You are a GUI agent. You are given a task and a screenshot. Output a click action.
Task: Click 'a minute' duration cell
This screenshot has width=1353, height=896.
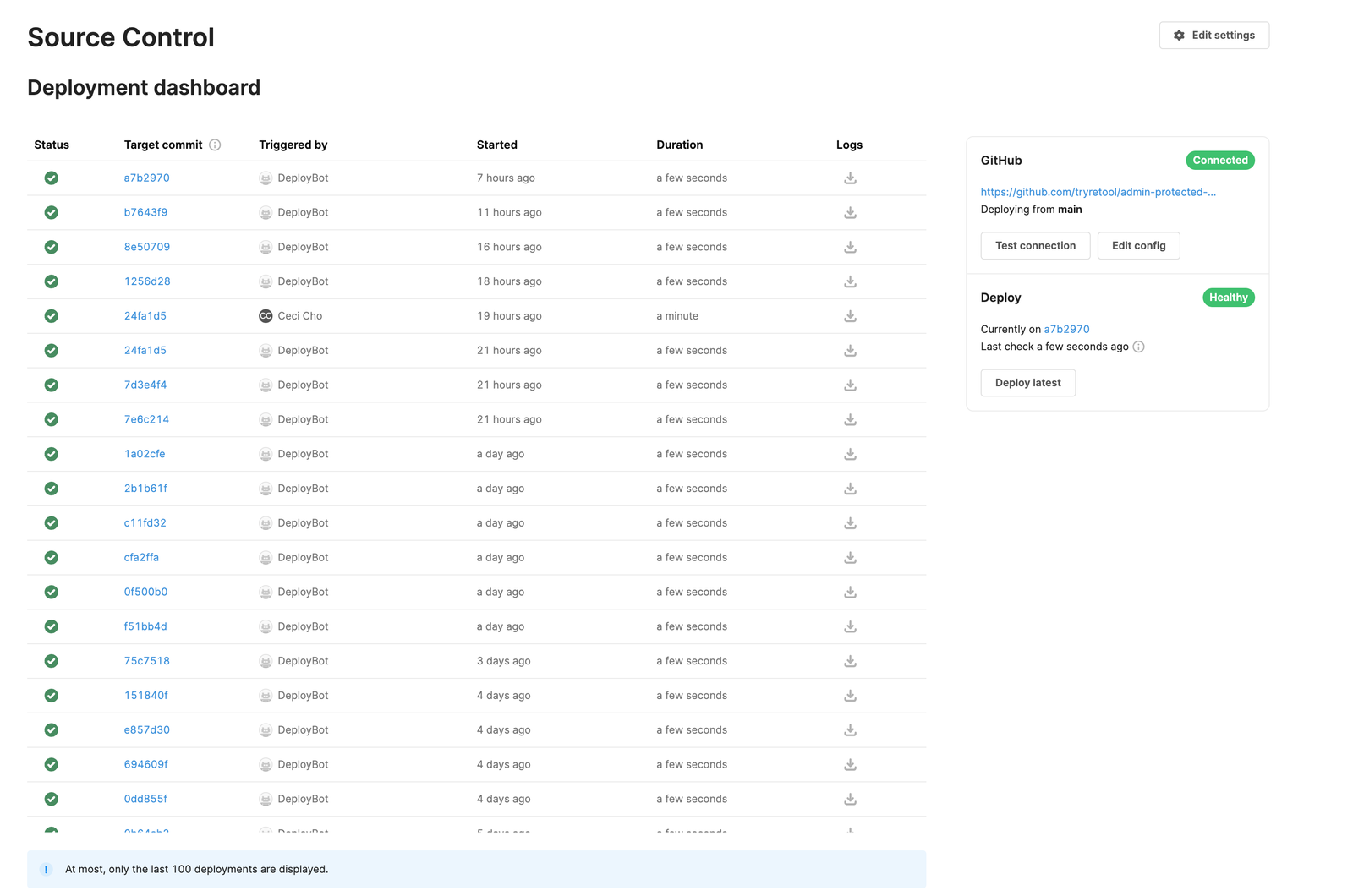point(677,316)
